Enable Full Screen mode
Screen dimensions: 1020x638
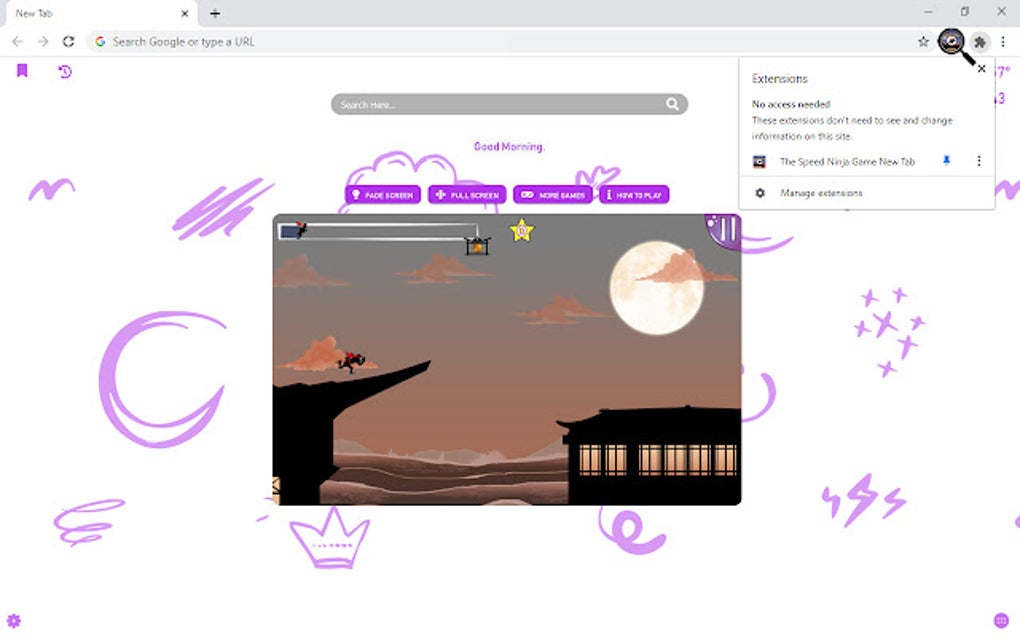(x=466, y=194)
